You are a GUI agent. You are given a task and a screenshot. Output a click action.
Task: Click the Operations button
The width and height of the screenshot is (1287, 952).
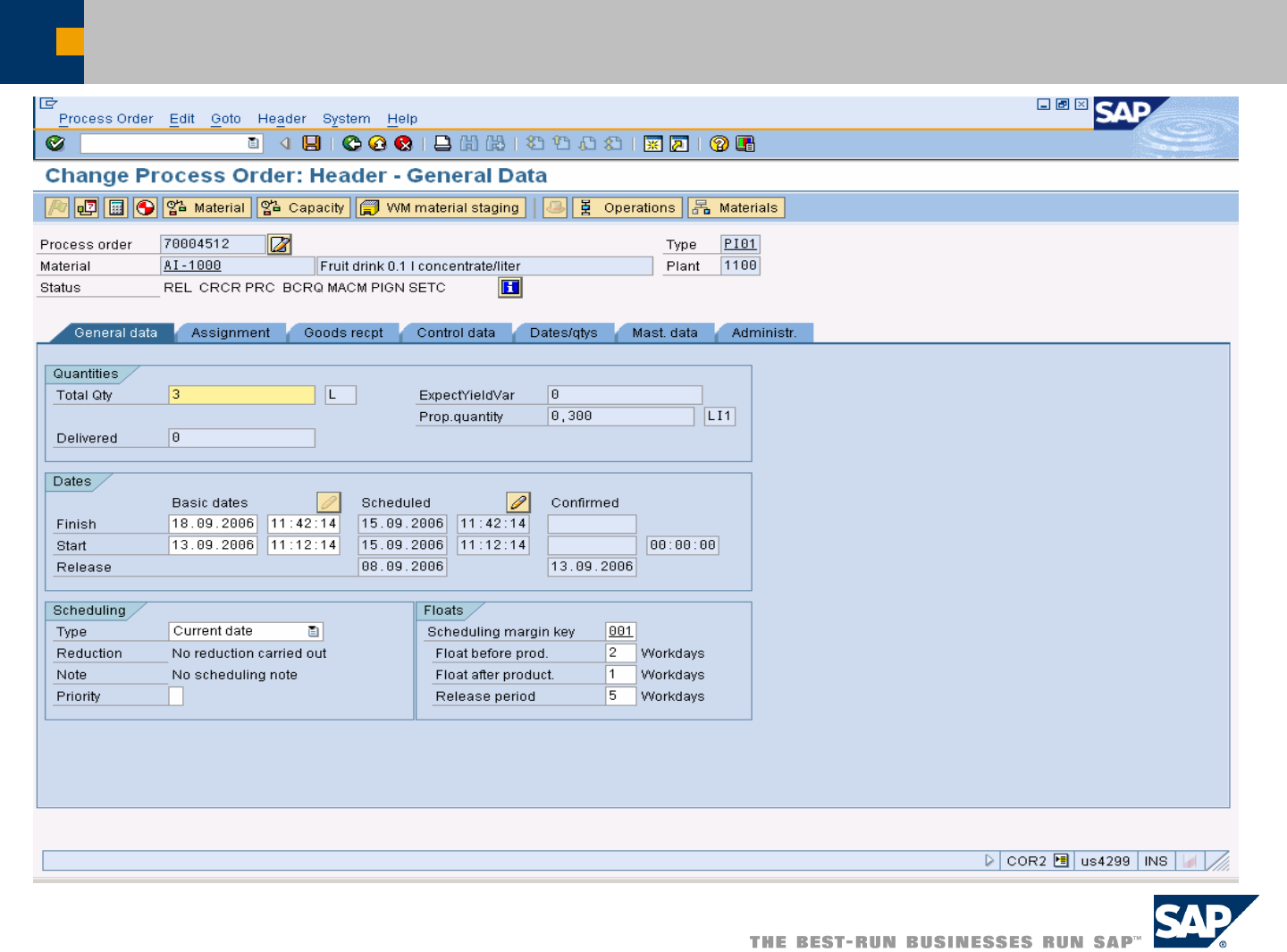pos(627,207)
